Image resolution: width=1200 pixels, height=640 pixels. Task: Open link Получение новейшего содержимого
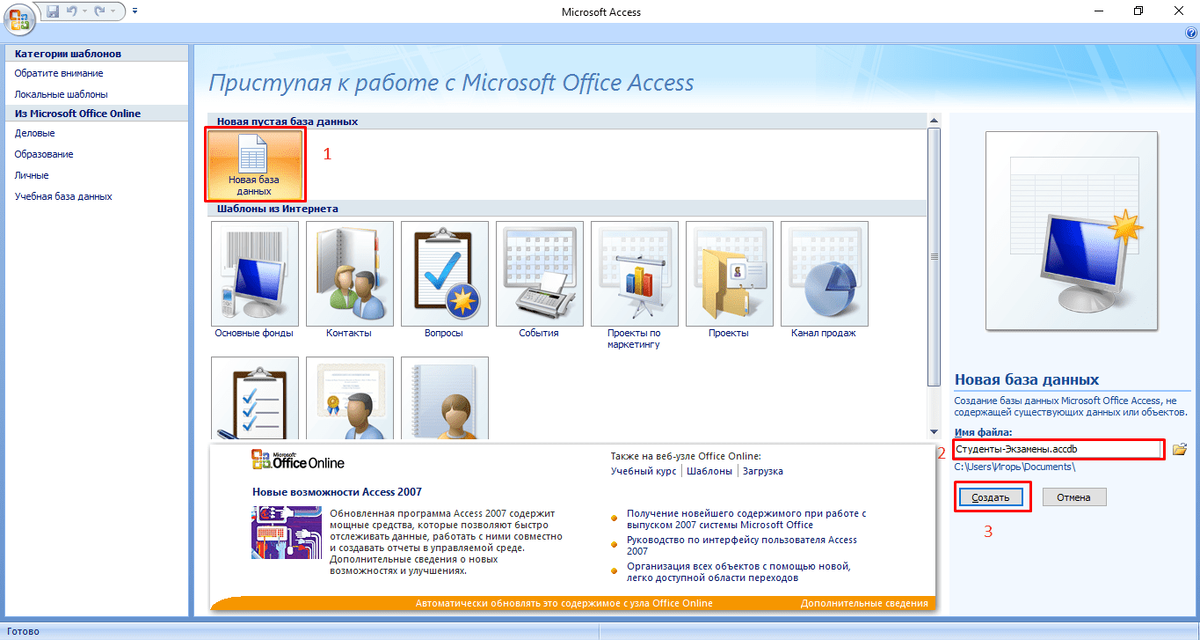[x=746, y=519]
